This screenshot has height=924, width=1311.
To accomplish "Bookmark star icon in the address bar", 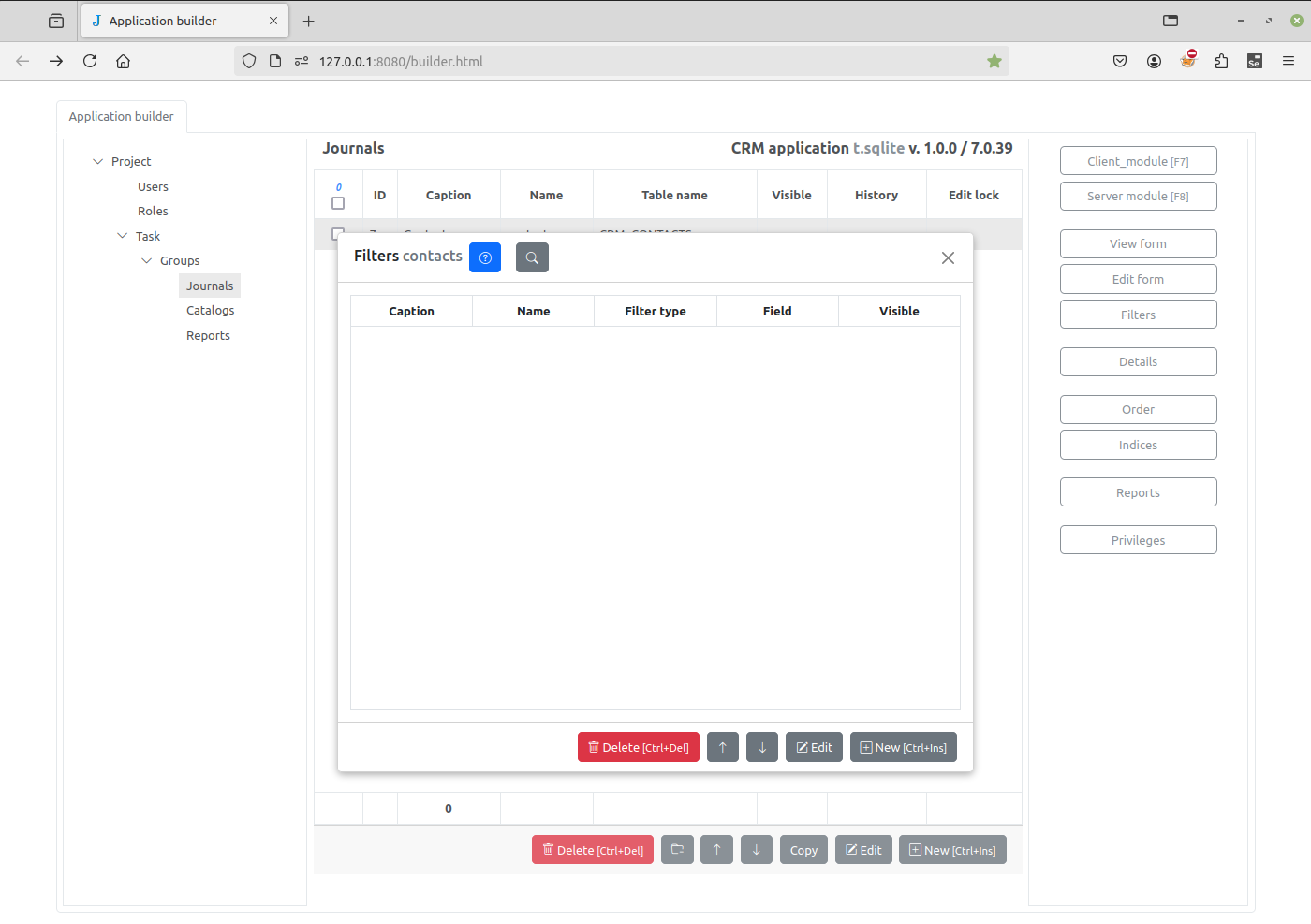I will click(994, 61).
